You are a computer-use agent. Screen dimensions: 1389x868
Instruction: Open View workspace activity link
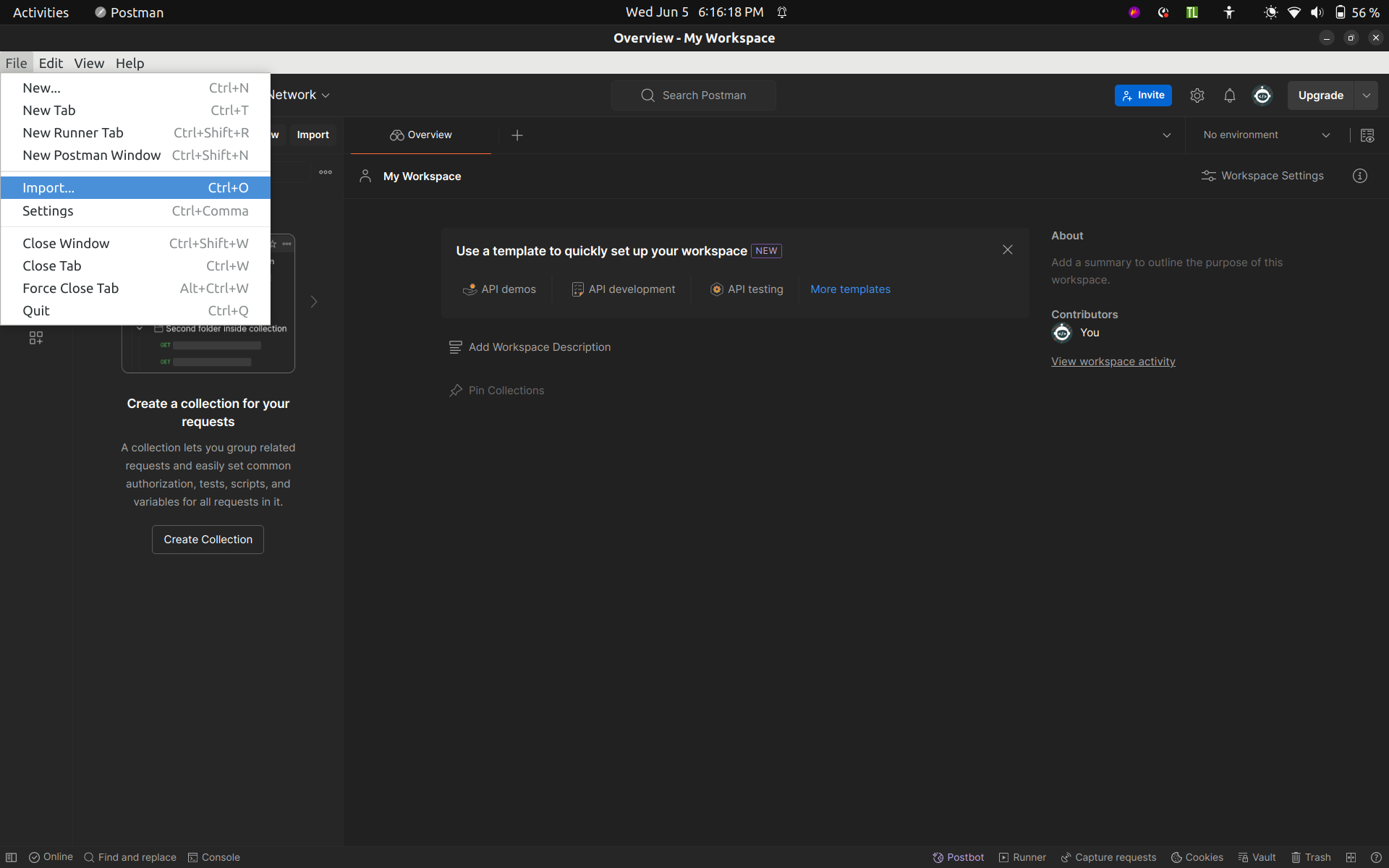click(1113, 361)
